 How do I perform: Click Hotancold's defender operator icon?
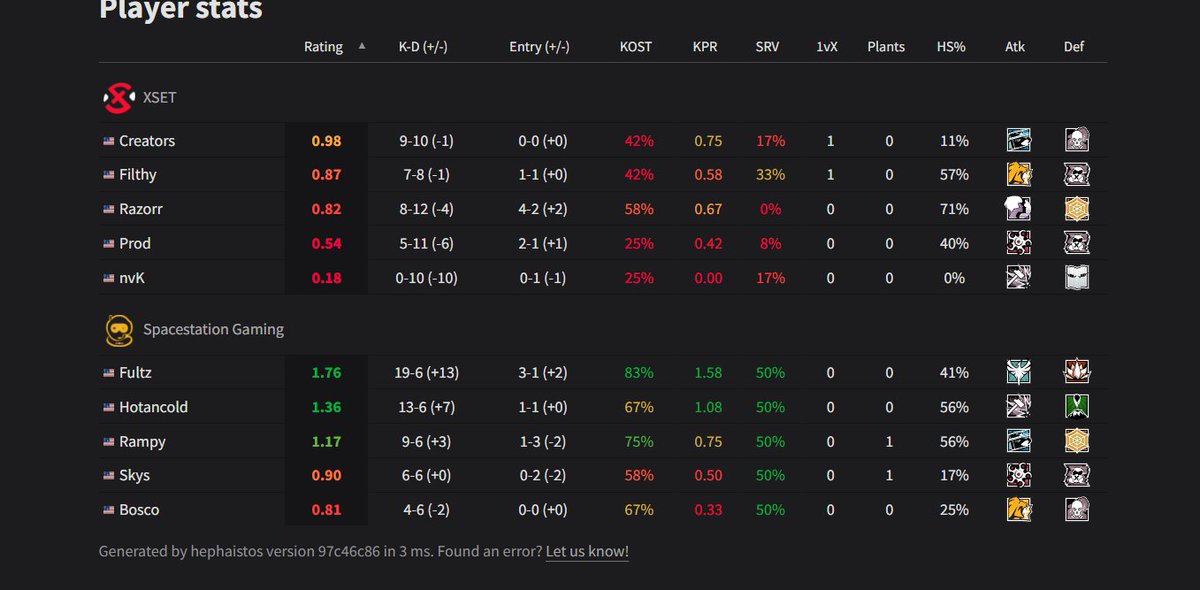tap(1076, 406)
